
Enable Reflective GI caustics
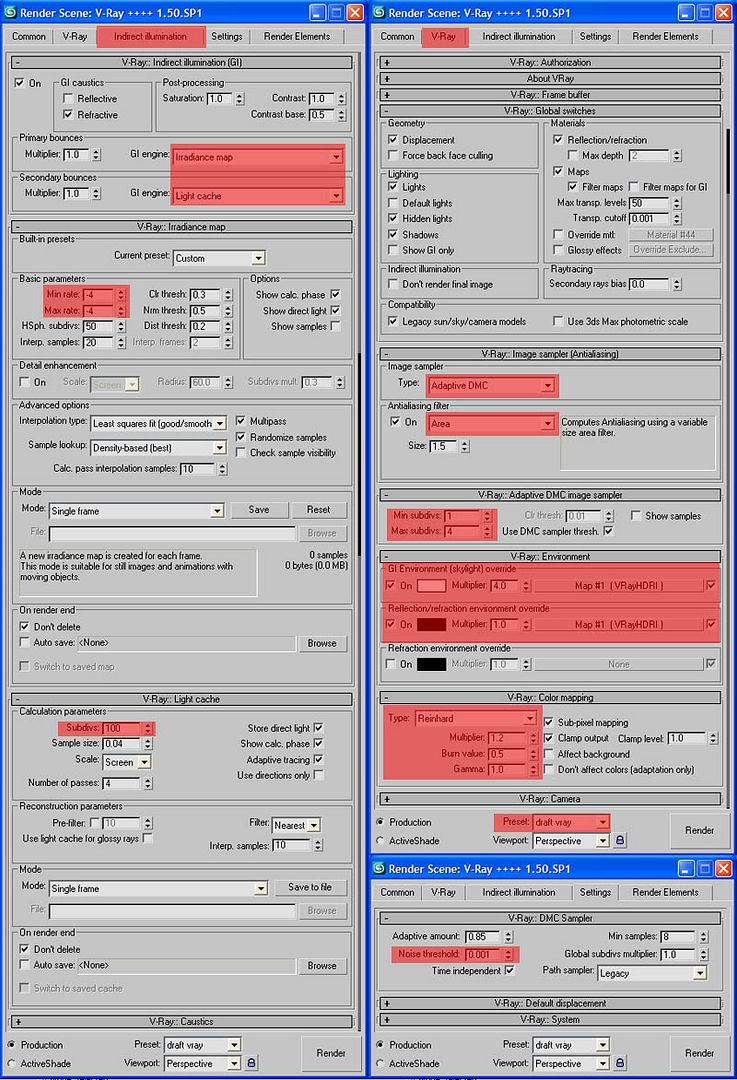coord(68,98)
